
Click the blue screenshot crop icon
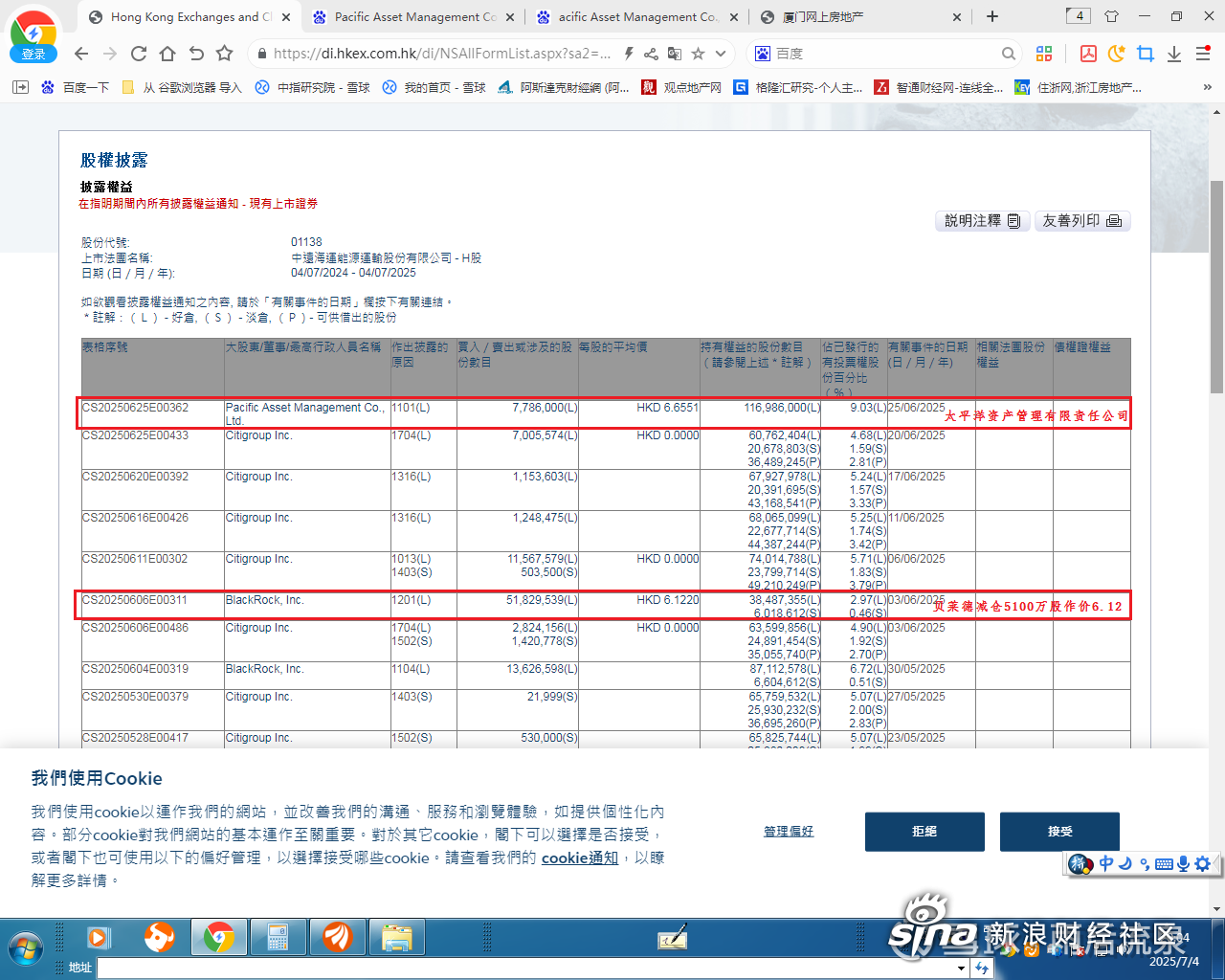1146,54
